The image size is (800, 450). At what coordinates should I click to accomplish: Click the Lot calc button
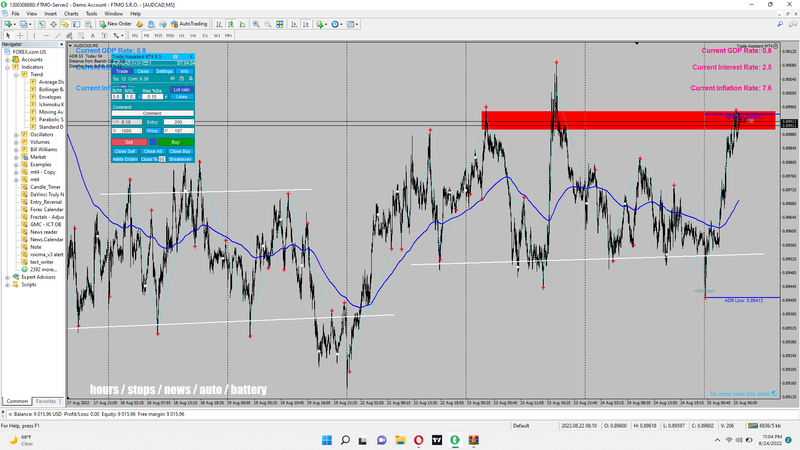(181, 90)
